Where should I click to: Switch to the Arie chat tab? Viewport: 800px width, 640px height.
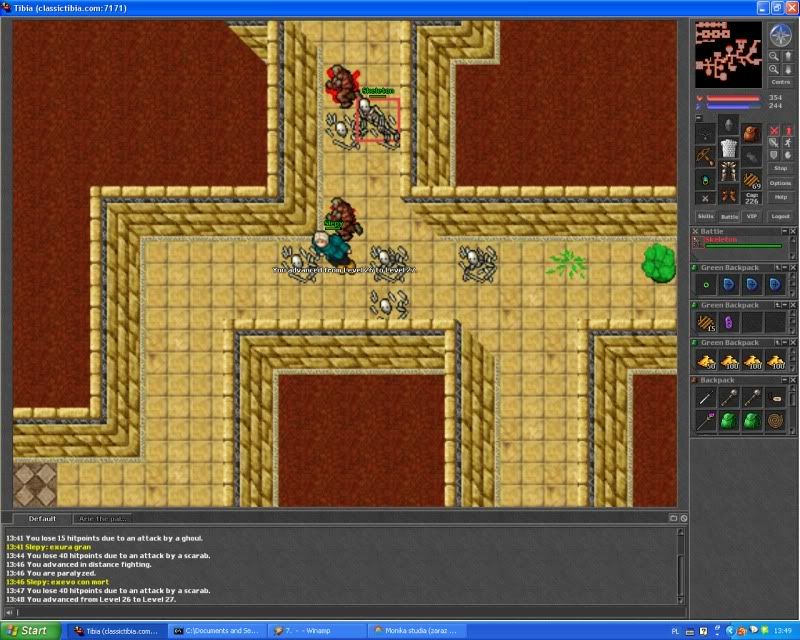pos(103,519)
